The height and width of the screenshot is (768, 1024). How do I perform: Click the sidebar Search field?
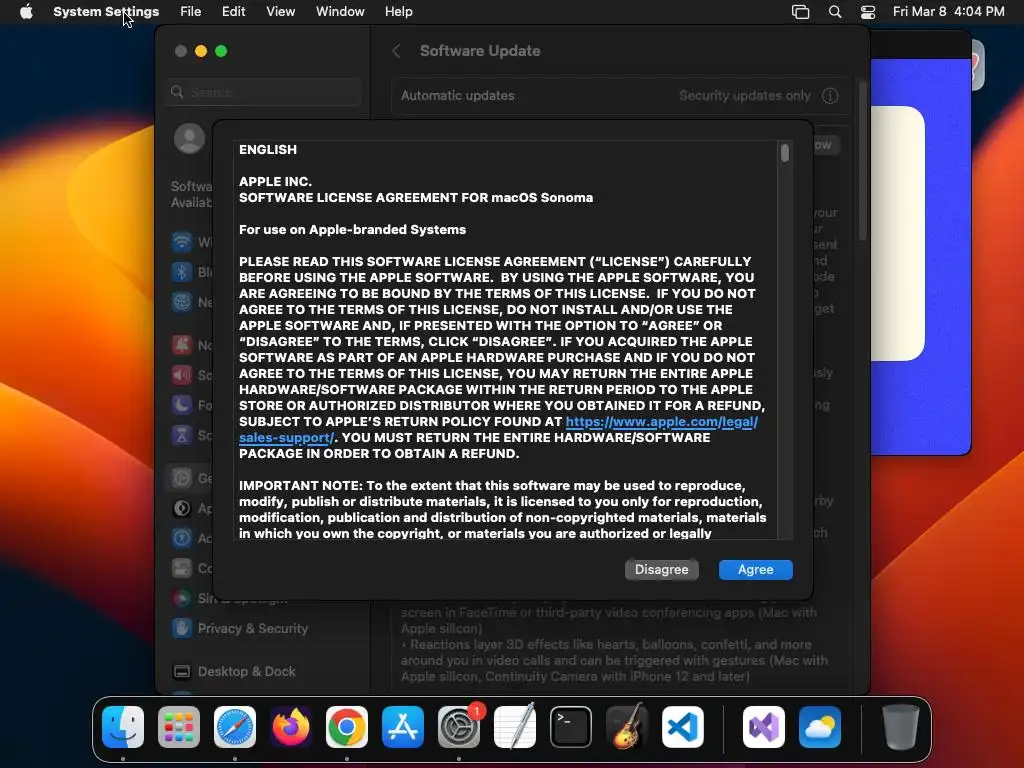(x=264, y=92)
